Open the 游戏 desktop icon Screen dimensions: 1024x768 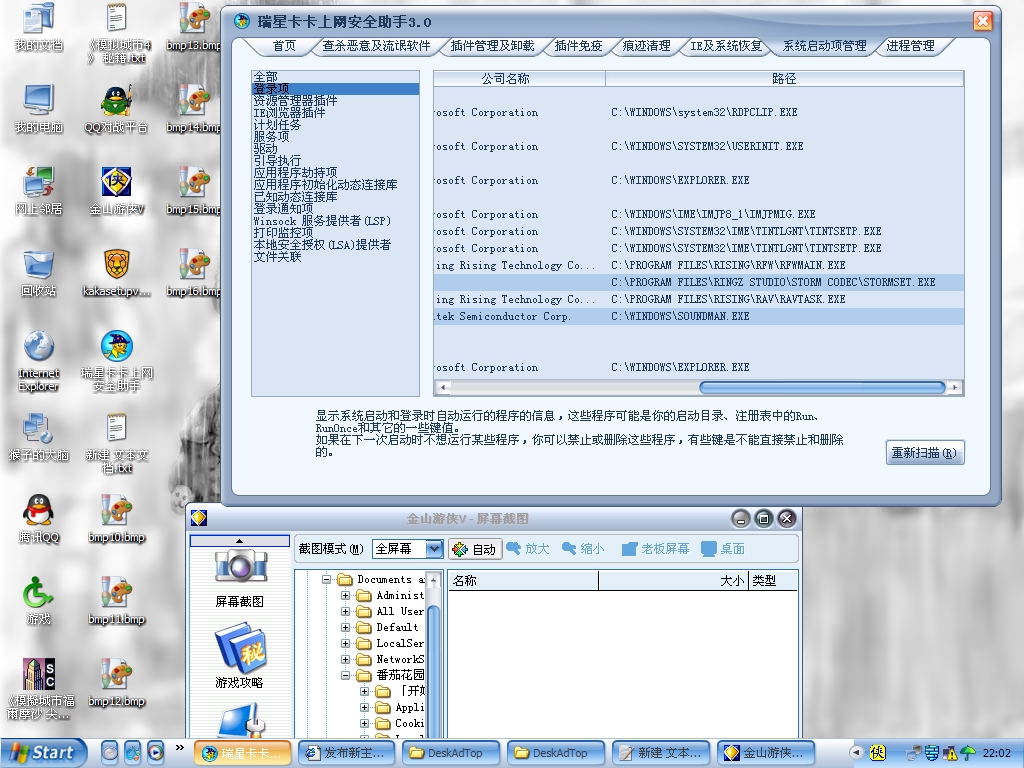[x=39, y=601]
